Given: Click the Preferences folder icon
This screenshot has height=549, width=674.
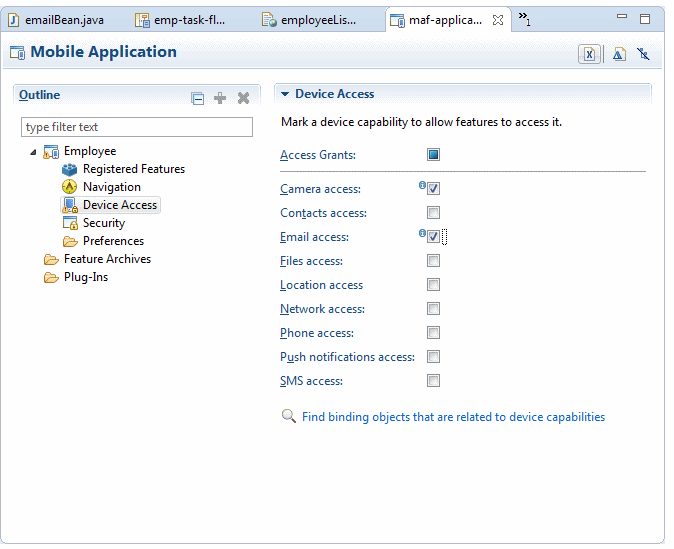Looking at the screenshot, I should pyautogui.click(x=70, y=241).
